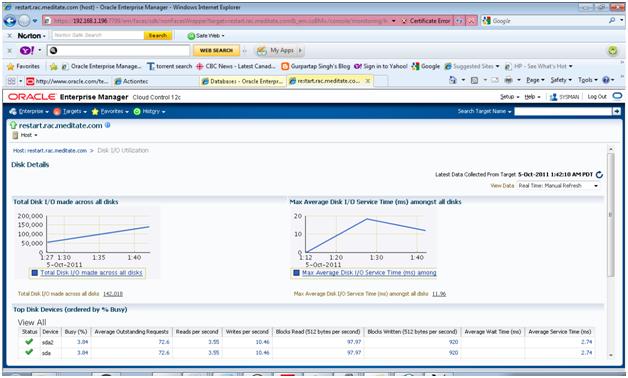Click the View All link
628x378 pixels.
pos(32,322)
